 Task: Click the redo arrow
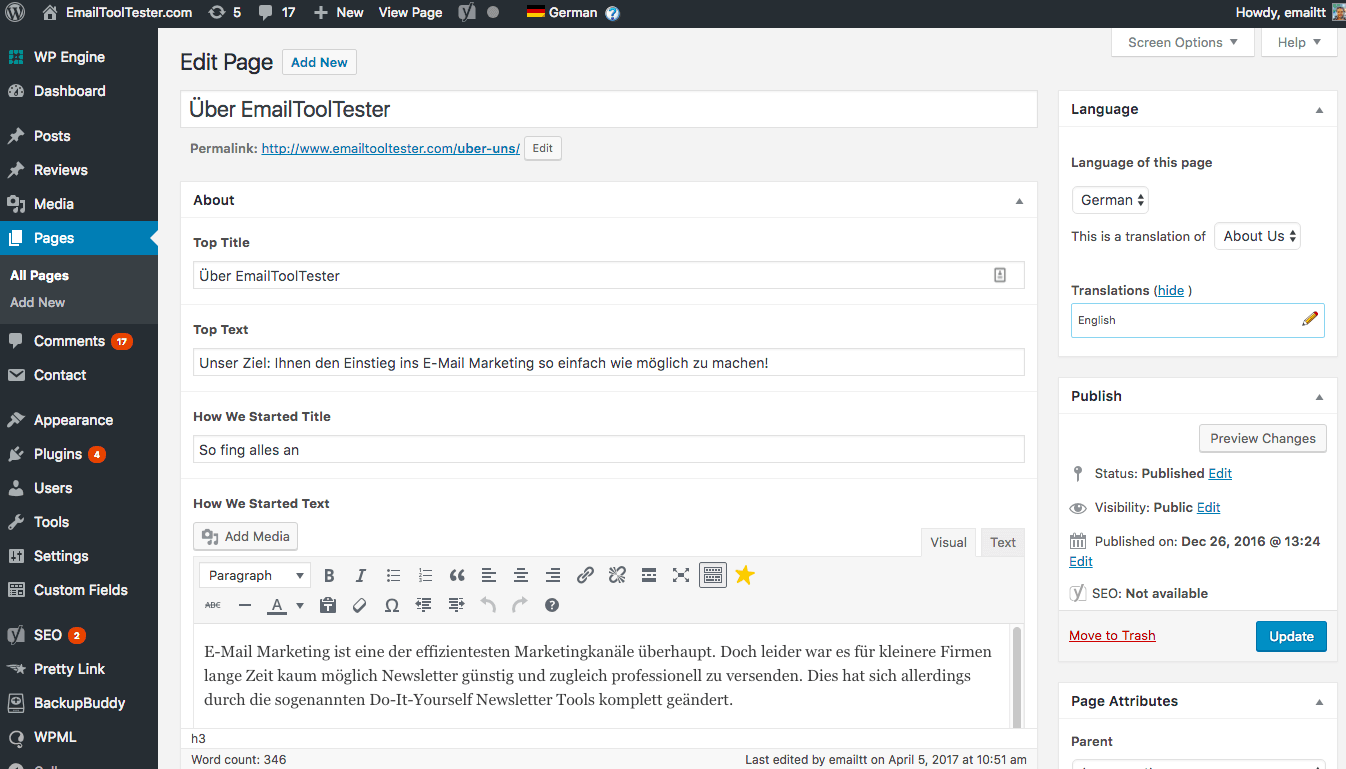[x=520, y=605]
